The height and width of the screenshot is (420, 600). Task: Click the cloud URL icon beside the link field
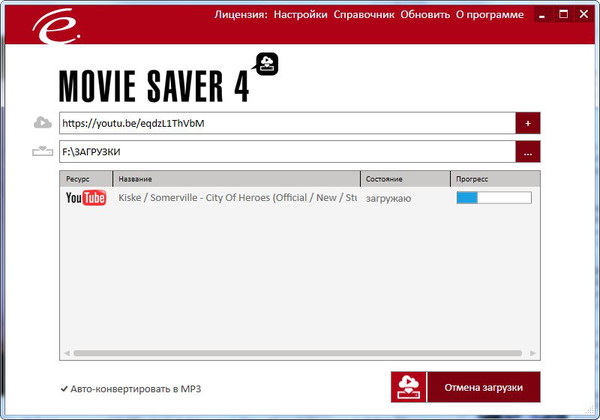tap(42, 123)
